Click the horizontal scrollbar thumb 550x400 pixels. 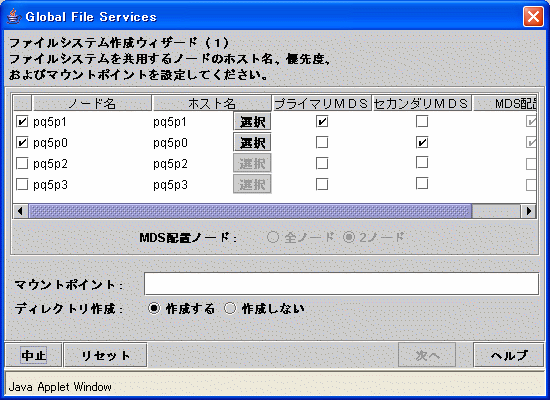tap(250, 211)
